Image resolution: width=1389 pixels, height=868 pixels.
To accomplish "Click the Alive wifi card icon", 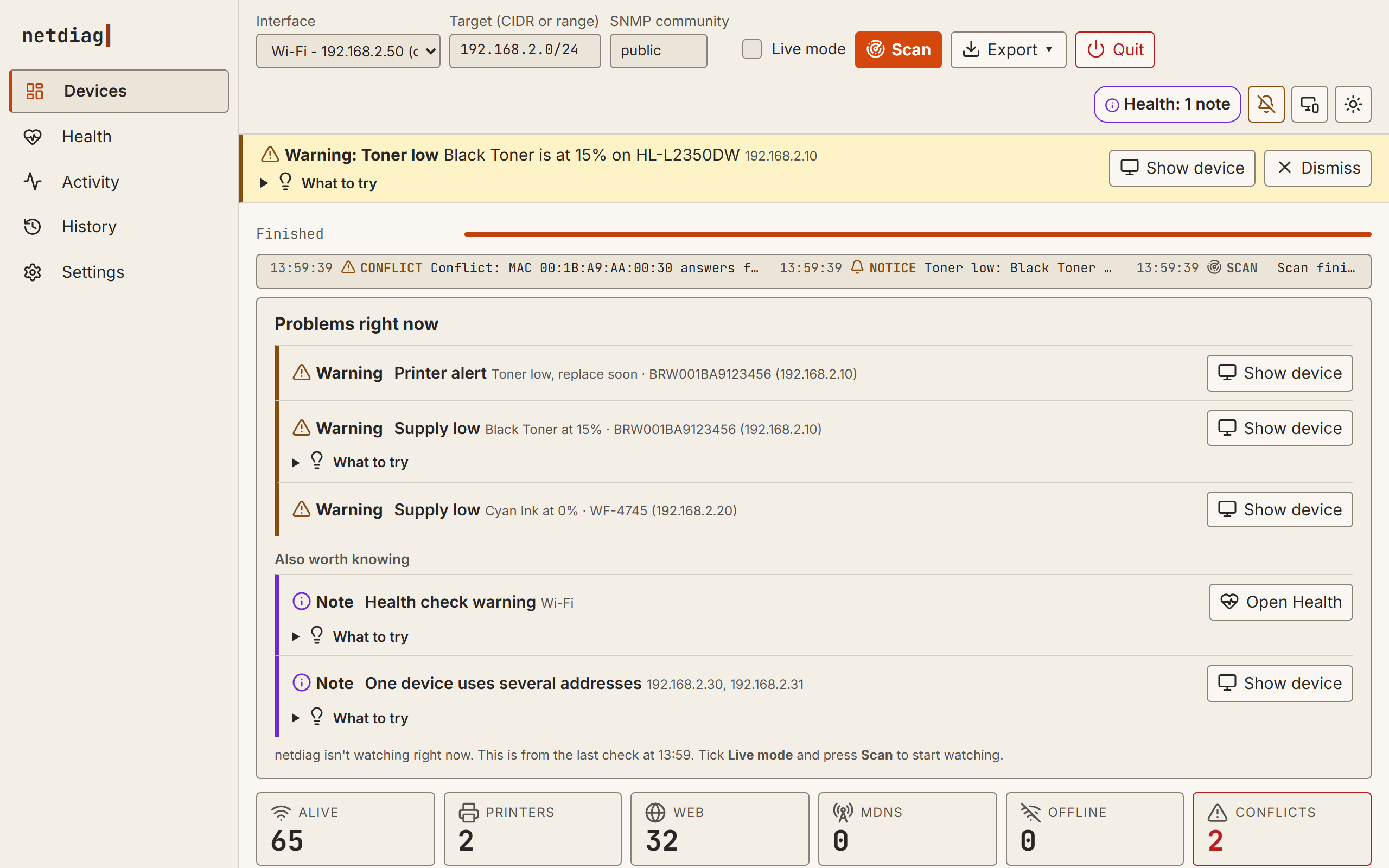I will click(x=281, y=812).
